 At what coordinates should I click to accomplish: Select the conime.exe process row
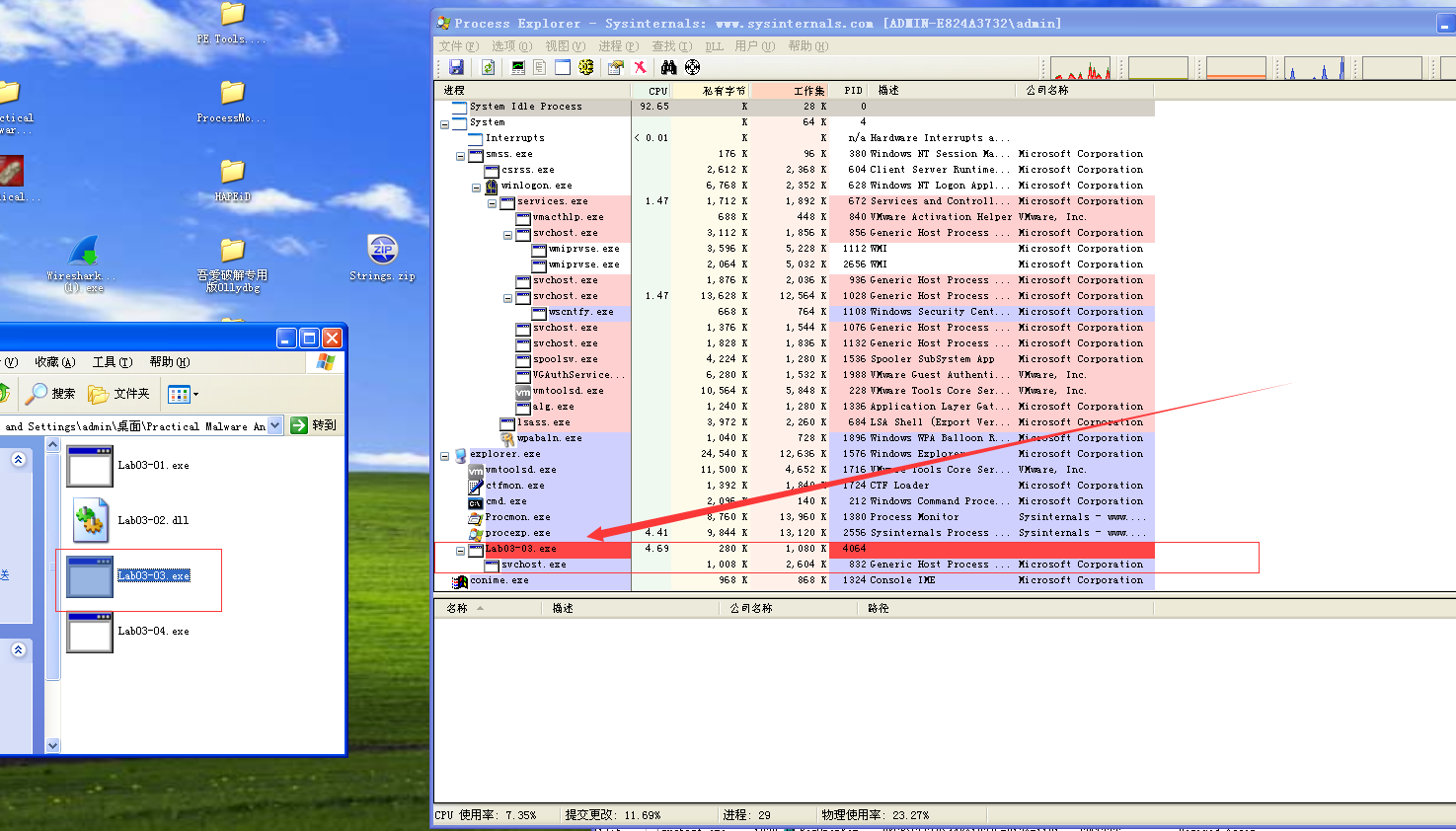(x=795, y=580)
